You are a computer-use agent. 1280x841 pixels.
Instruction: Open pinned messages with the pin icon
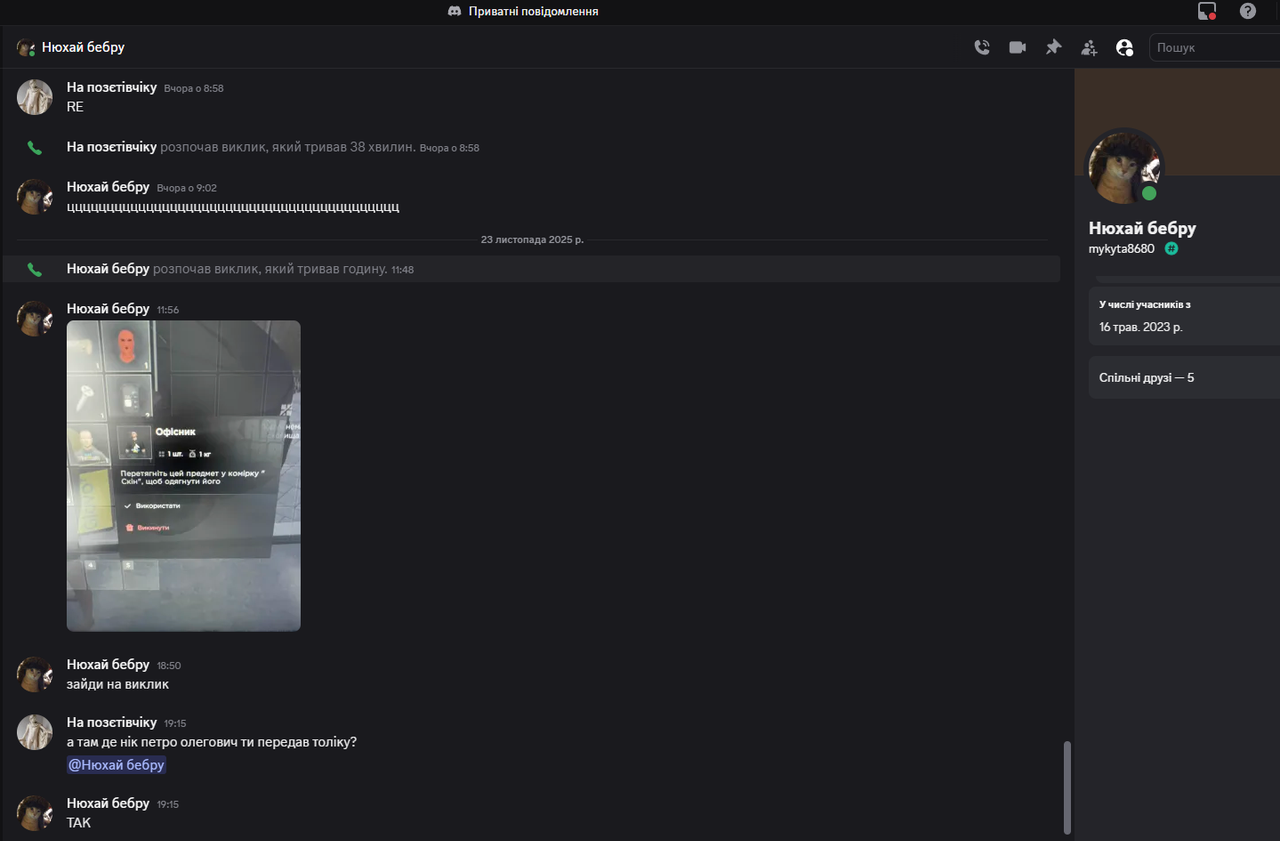click(x=1053, y=47)
